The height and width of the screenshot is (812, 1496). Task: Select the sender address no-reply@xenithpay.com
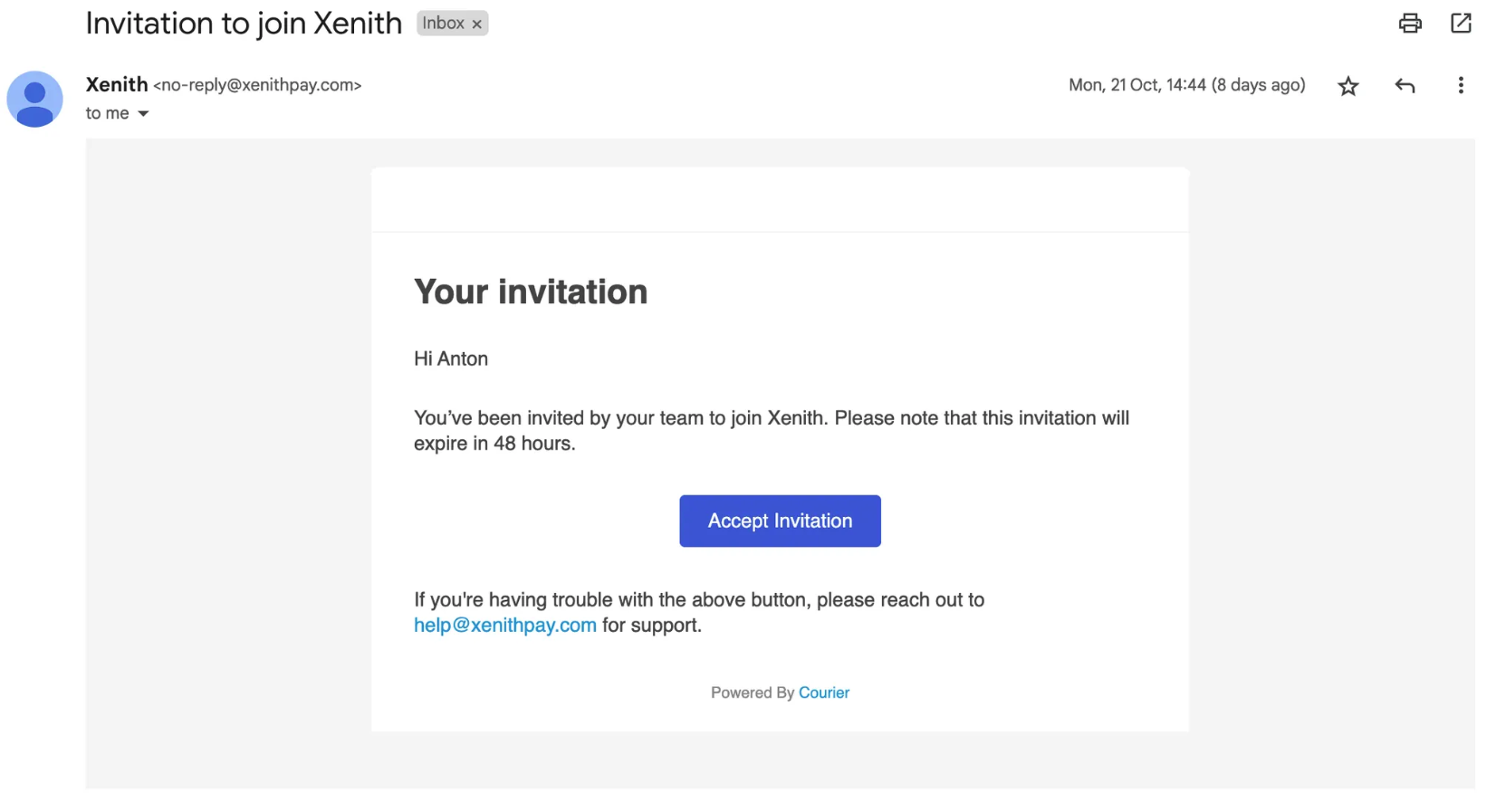[x=257, y=85]
